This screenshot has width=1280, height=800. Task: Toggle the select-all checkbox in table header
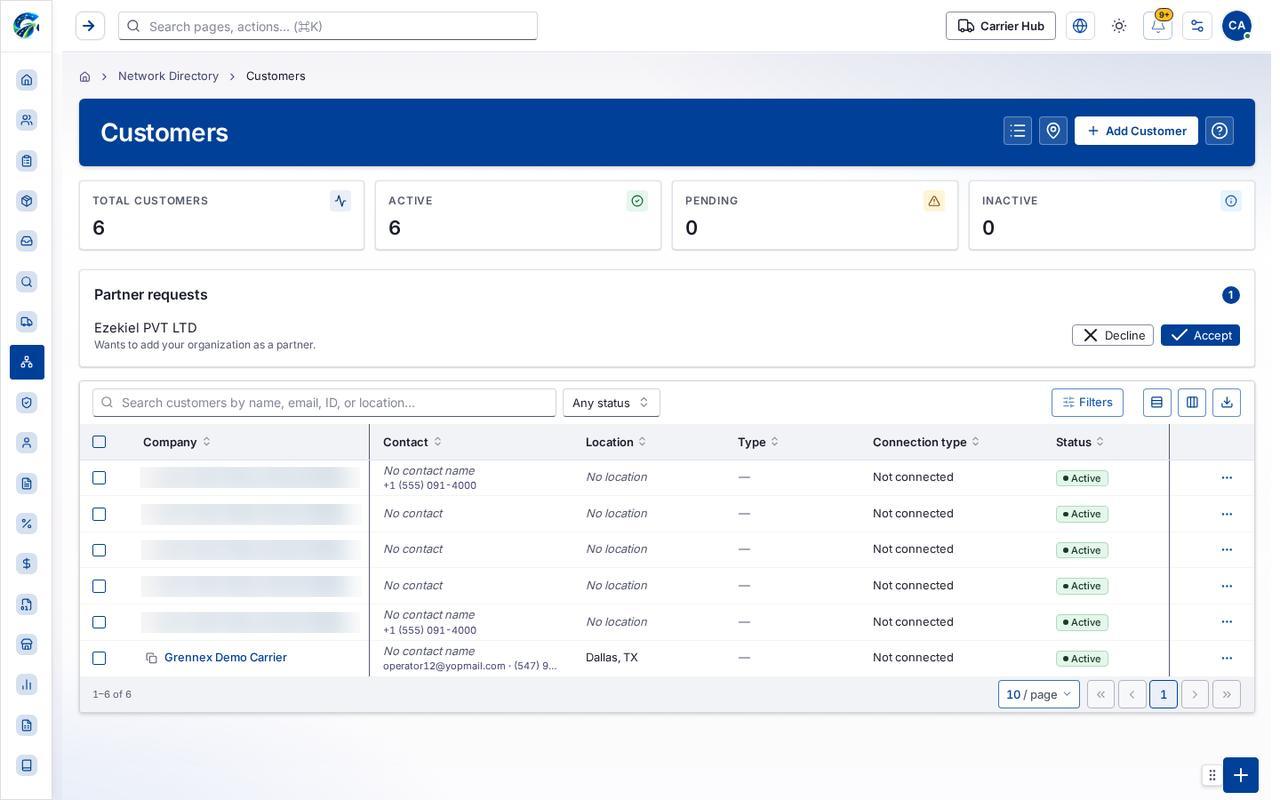pyautogui.click(x=99, y=442)
